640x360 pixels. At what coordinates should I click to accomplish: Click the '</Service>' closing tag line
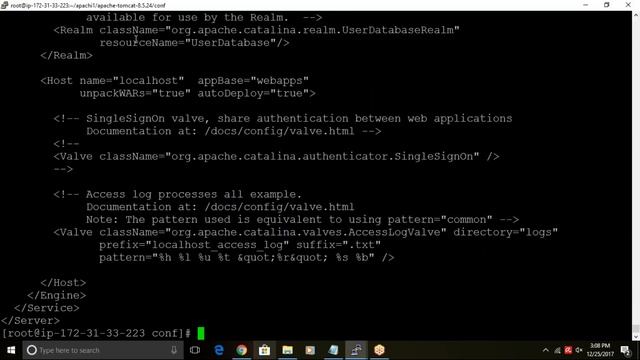tap(47, 308)
